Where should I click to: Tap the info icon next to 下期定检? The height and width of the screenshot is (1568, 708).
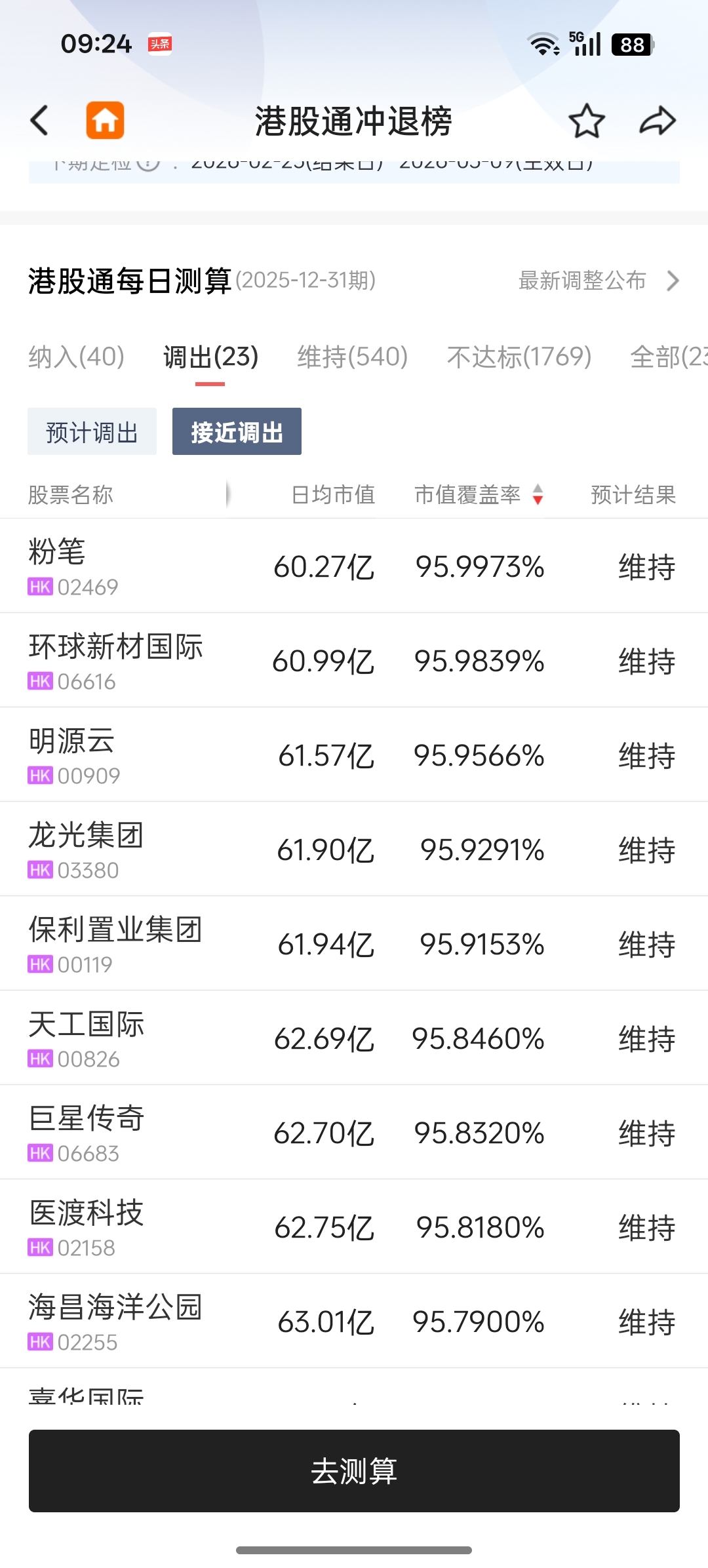(x=148, y=163)
